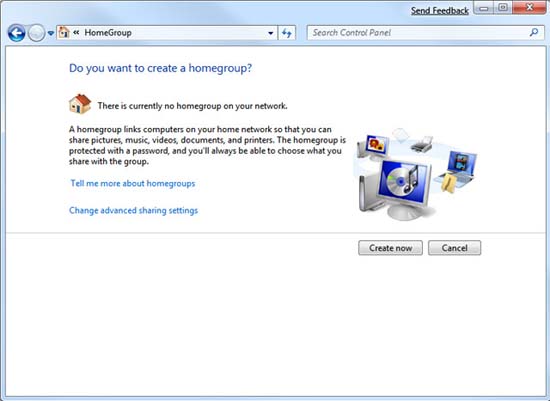Focus the Search Control Panel field
550x401 pixels.
[x=425, y=33]
